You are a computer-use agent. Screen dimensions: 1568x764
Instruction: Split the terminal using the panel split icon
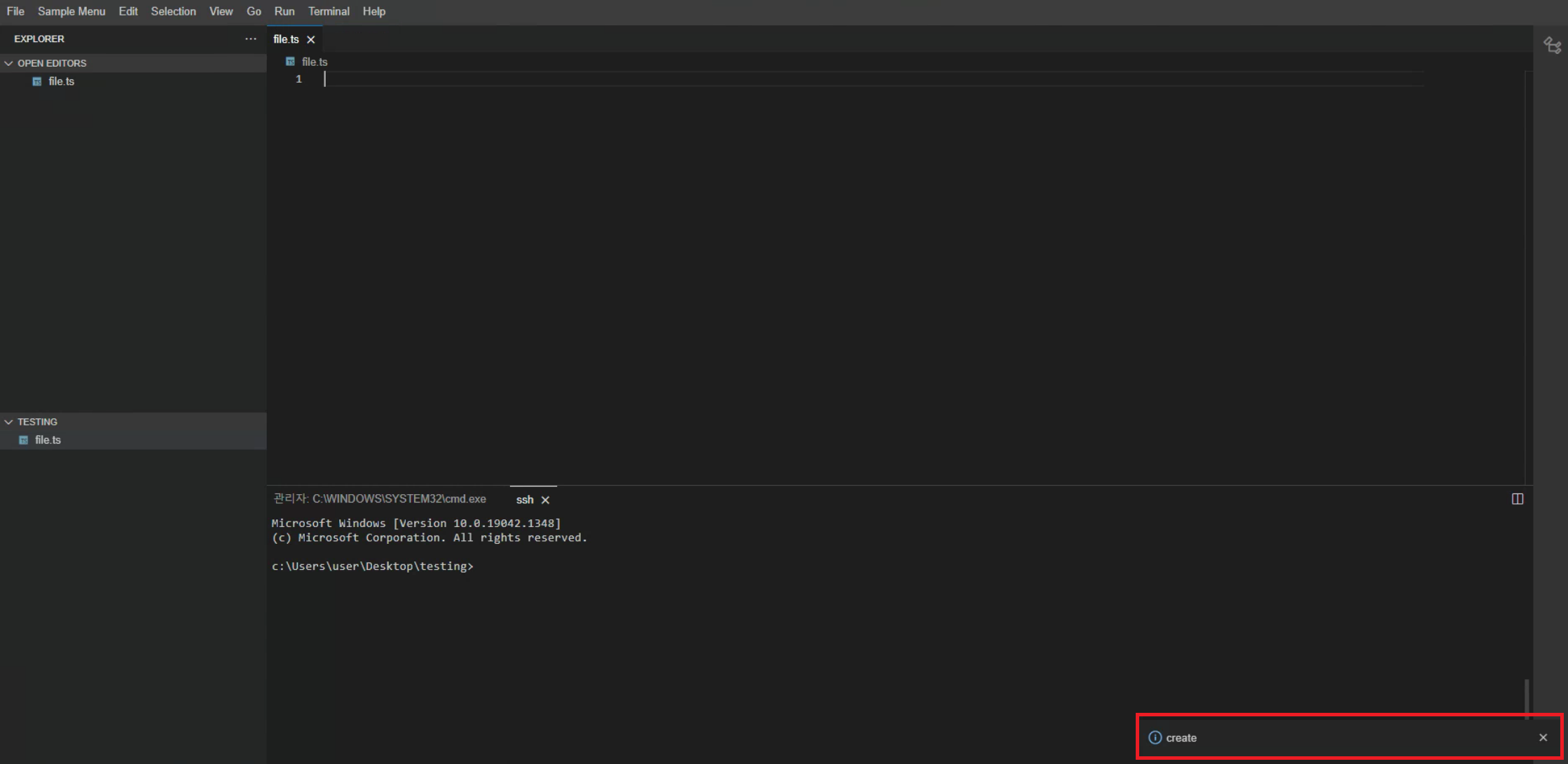coord(1518,498)
